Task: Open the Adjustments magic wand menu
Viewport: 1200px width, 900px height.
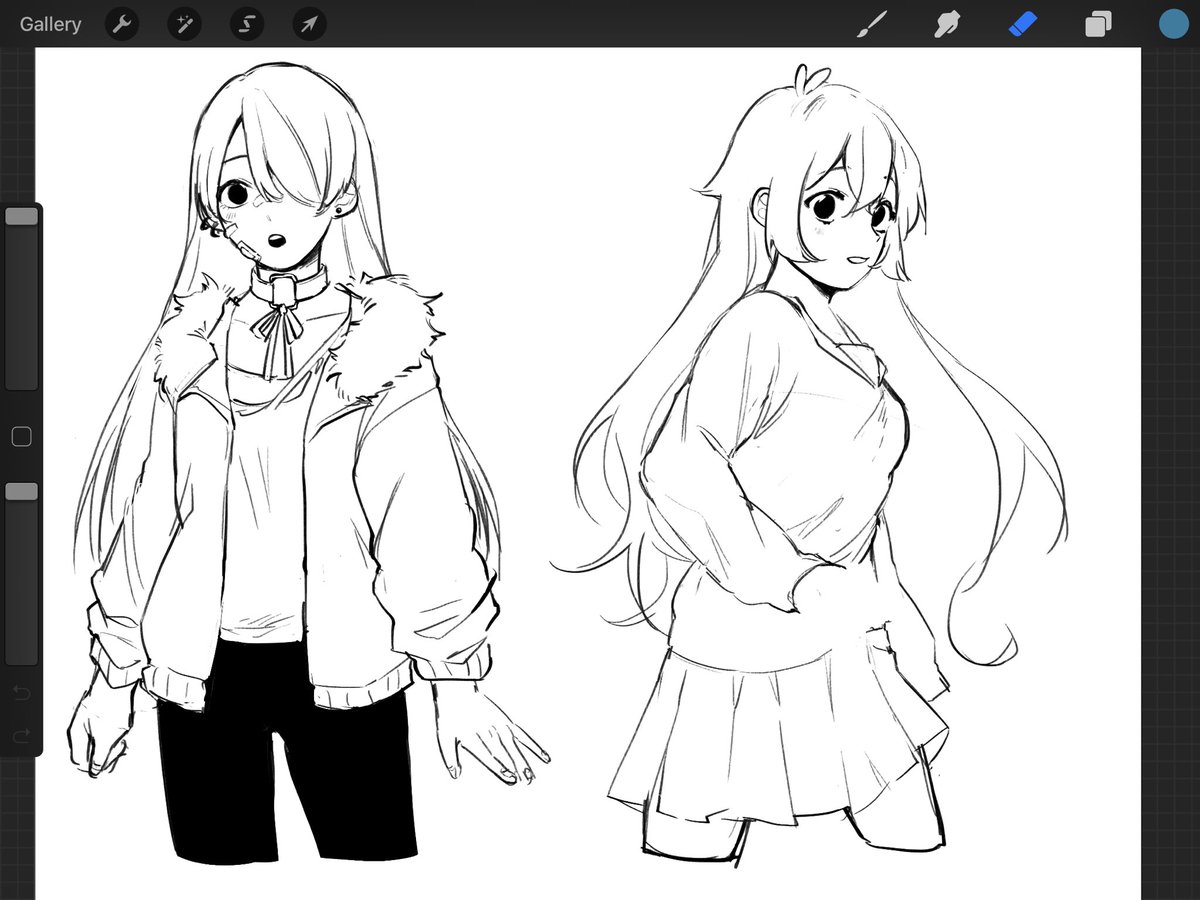Action: (x=185, y=24)
